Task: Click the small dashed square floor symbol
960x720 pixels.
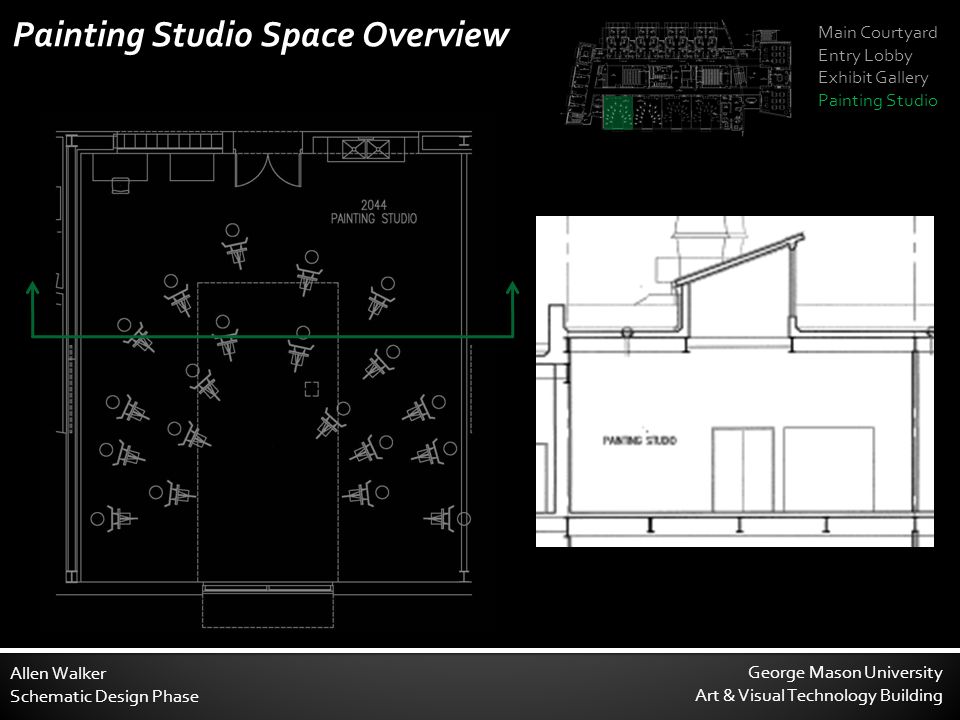Action: click(312, 389)
